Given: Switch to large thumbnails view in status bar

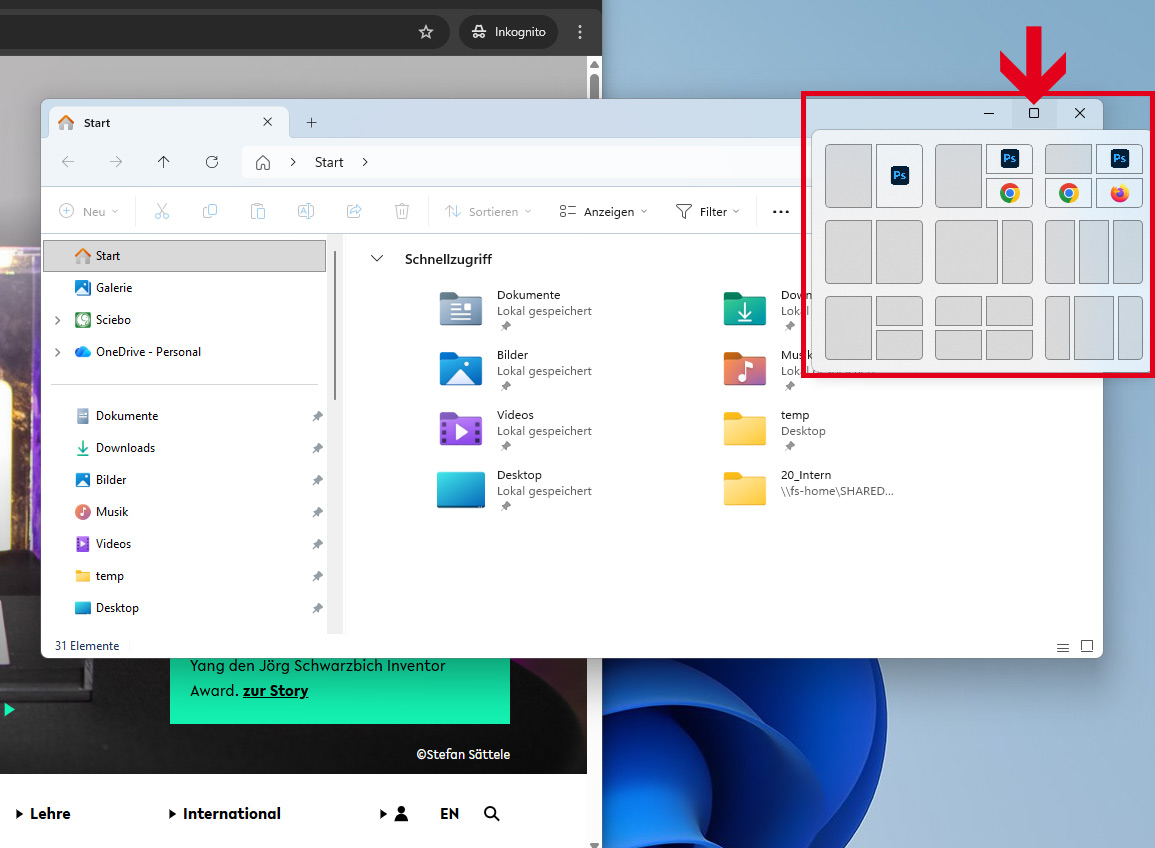Looking at the screenshot, I should 1087,647.
